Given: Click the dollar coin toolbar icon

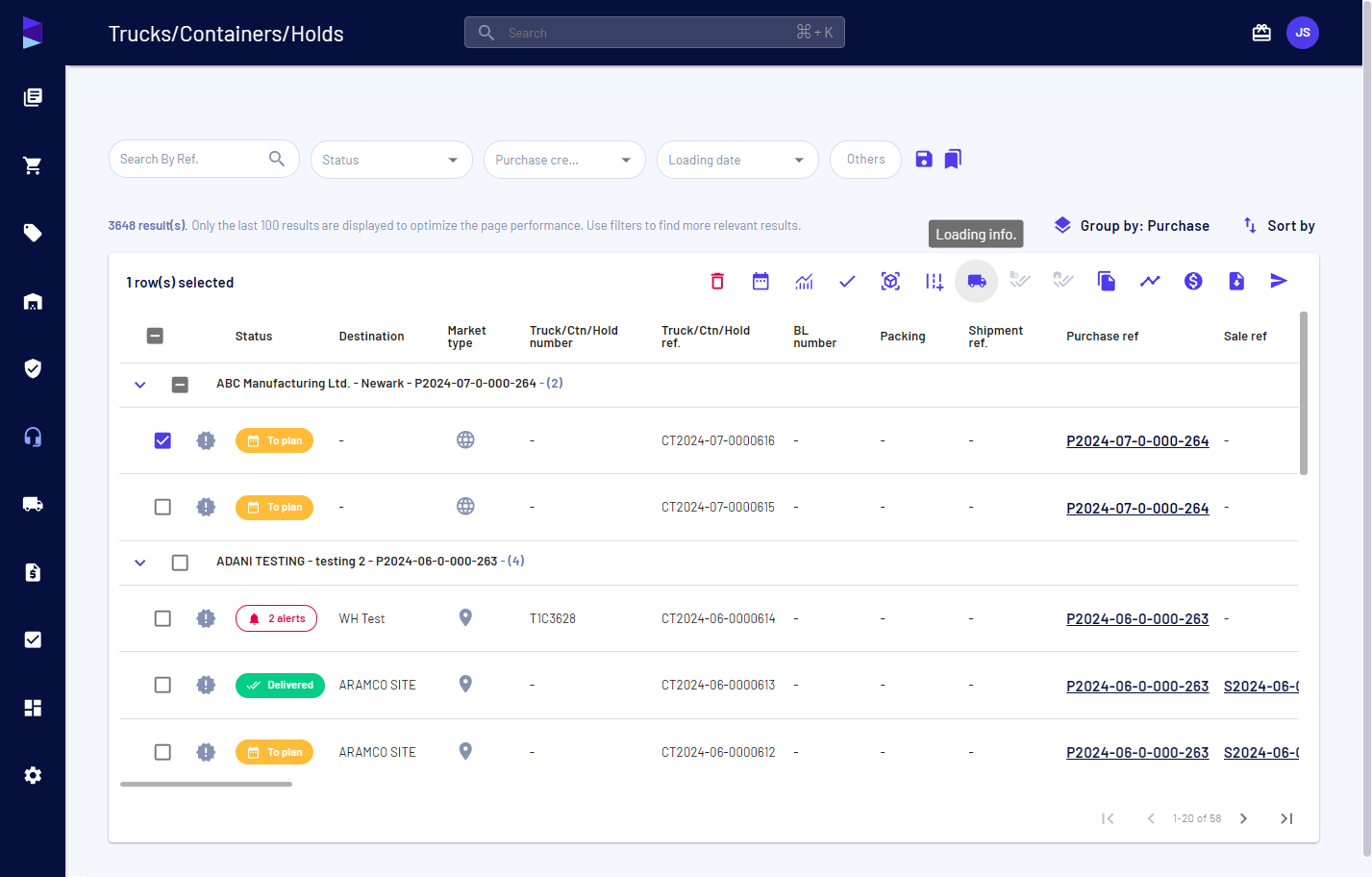Looking at the screenshot, I should (1193, 281).
